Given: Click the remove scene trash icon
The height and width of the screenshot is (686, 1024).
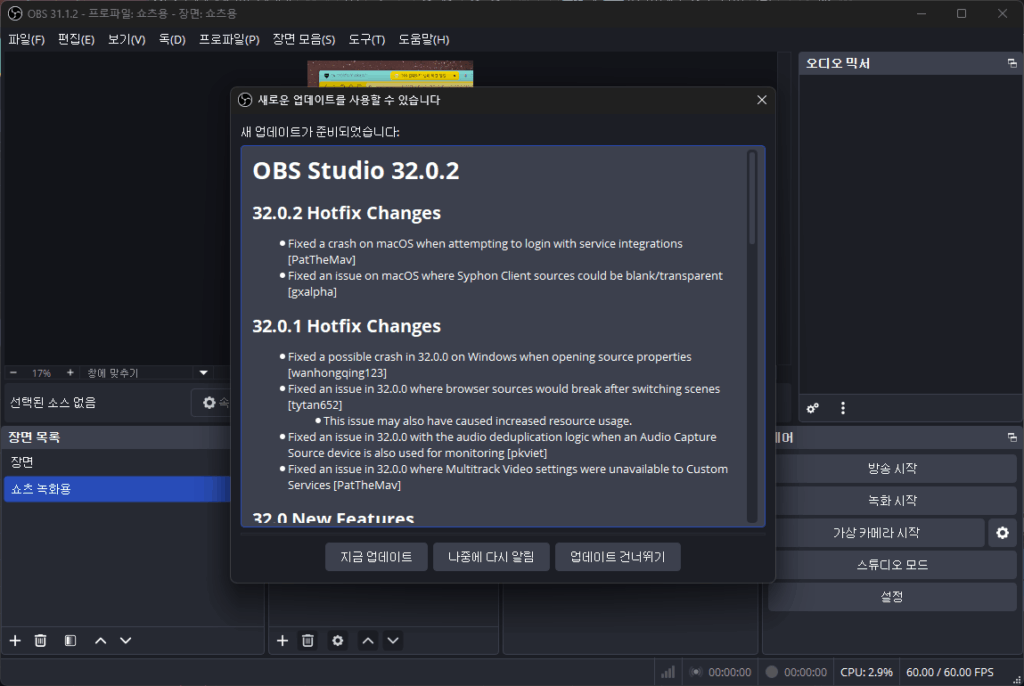Looking at the screenshot, I should [x=41, y=640].
